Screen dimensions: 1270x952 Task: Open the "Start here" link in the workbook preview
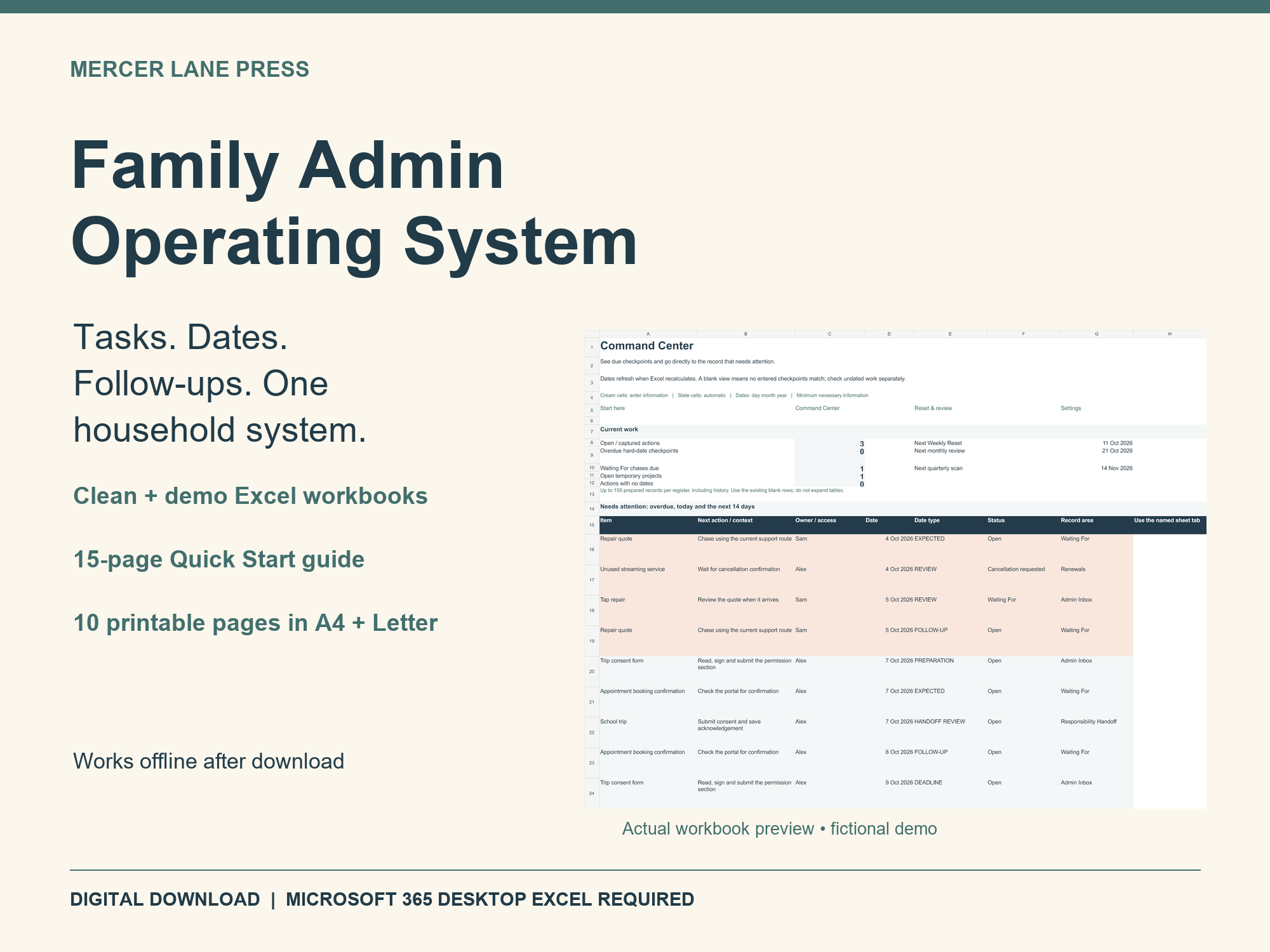pyautogui.click(x=612, y=408)
